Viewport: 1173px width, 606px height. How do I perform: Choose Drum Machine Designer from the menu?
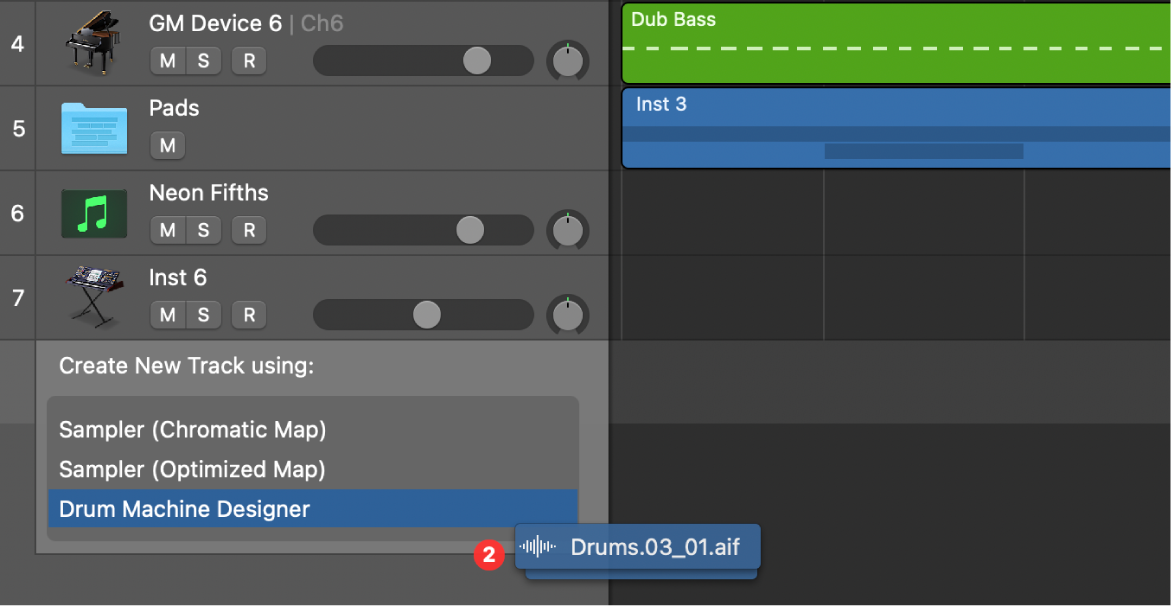[183, 509]
